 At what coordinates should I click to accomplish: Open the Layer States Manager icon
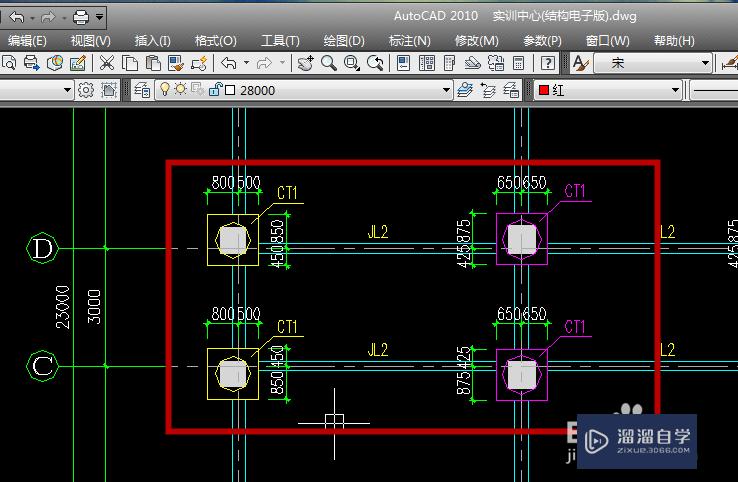click(511, 89)
